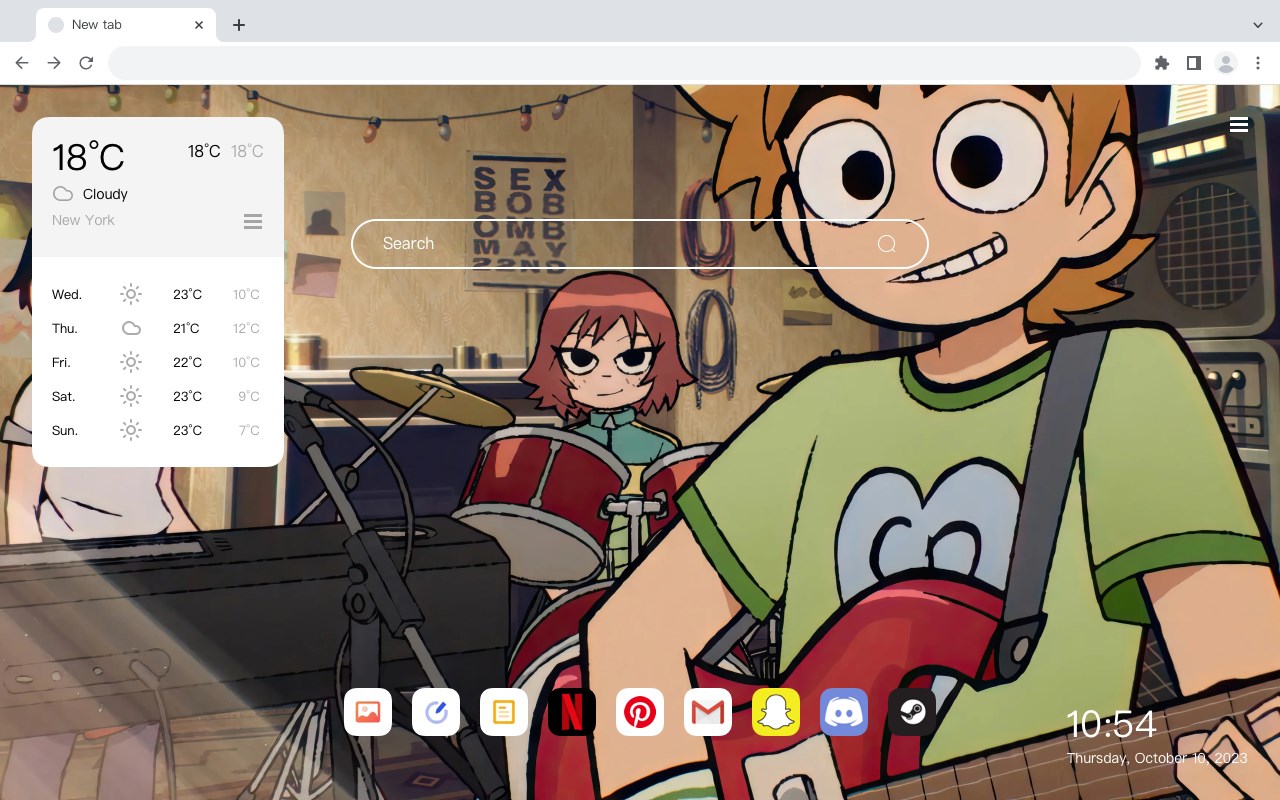
Task: Click Thursday's 12°C low temperature
Action: coord(247,328)
